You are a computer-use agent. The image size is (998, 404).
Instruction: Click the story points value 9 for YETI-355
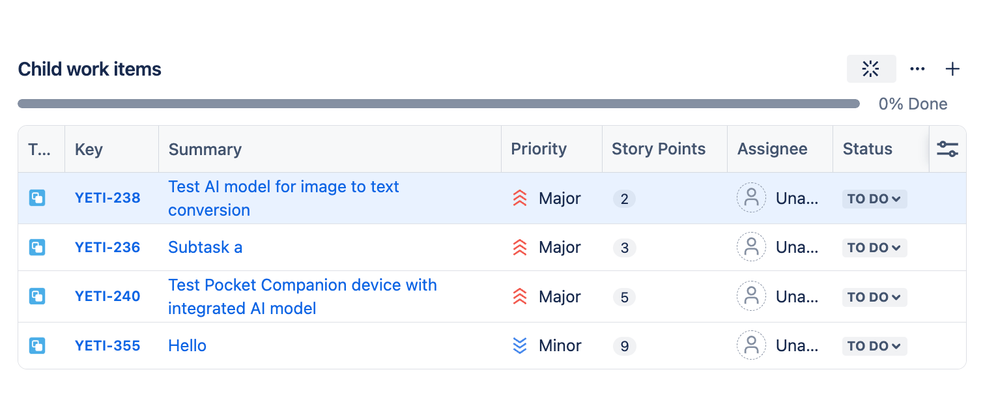tap(625, 346)
